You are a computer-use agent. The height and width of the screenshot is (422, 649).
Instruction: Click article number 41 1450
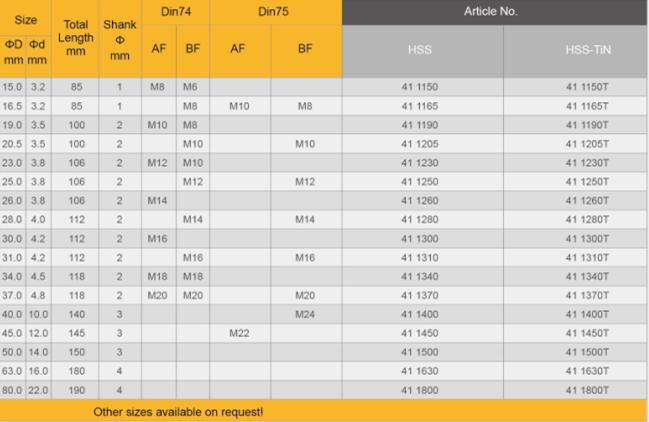click(x=420, y=332)
